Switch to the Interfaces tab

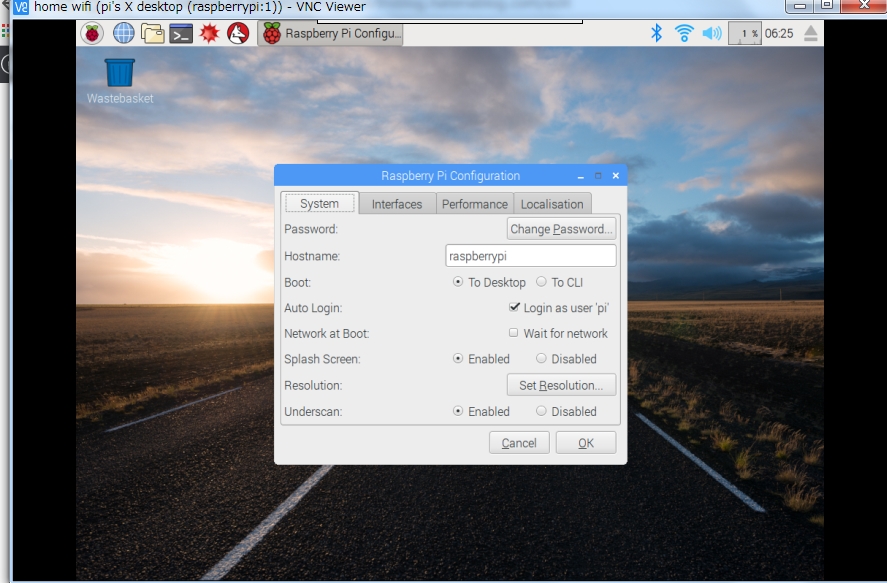point(397,204)
